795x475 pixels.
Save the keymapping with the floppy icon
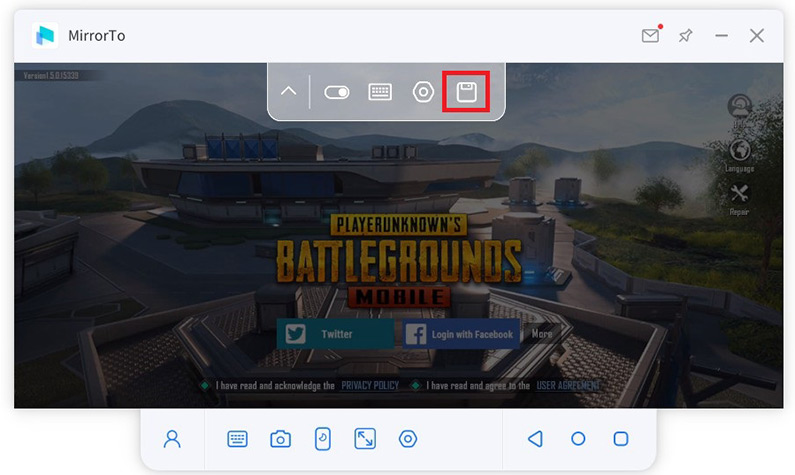(466, 92)
